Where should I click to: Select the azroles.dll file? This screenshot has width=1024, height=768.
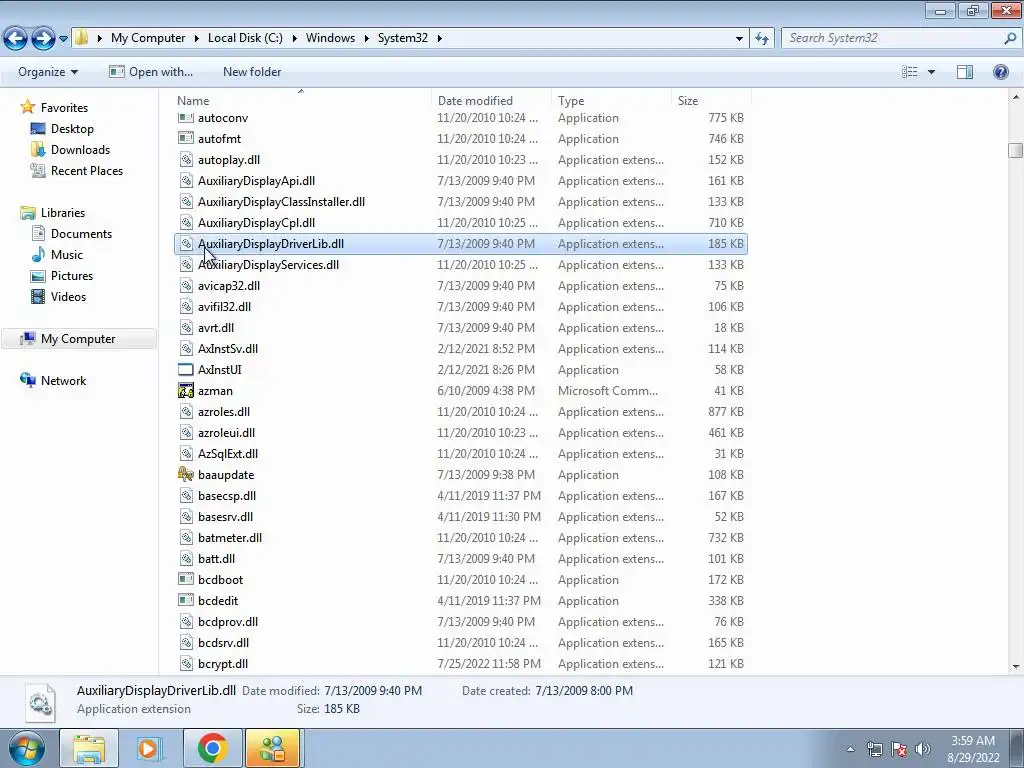point(461,412)
